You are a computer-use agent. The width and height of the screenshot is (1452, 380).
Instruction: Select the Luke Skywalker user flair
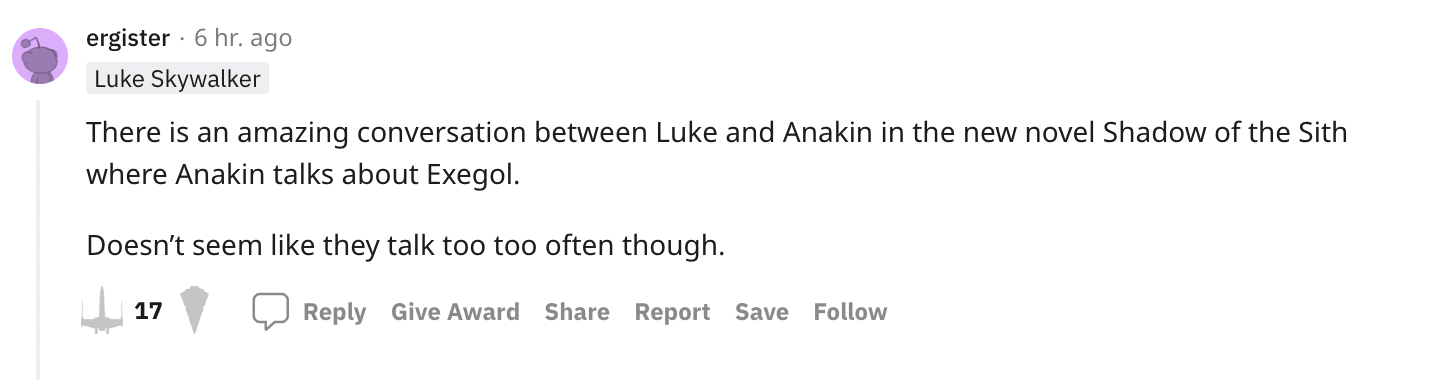pos(177,79)
